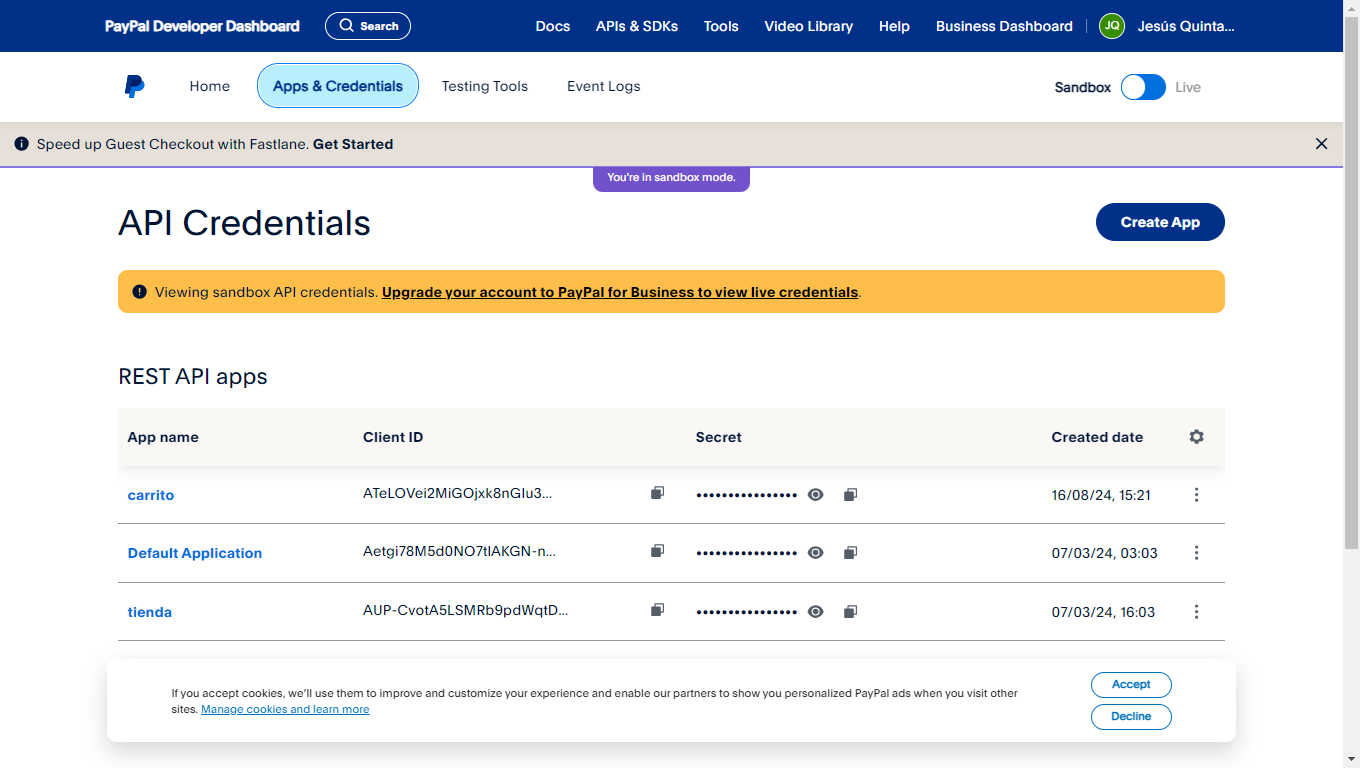Click the App name column header
Viewport: 1360px width, 768px height.
click(x=163, y=437)
